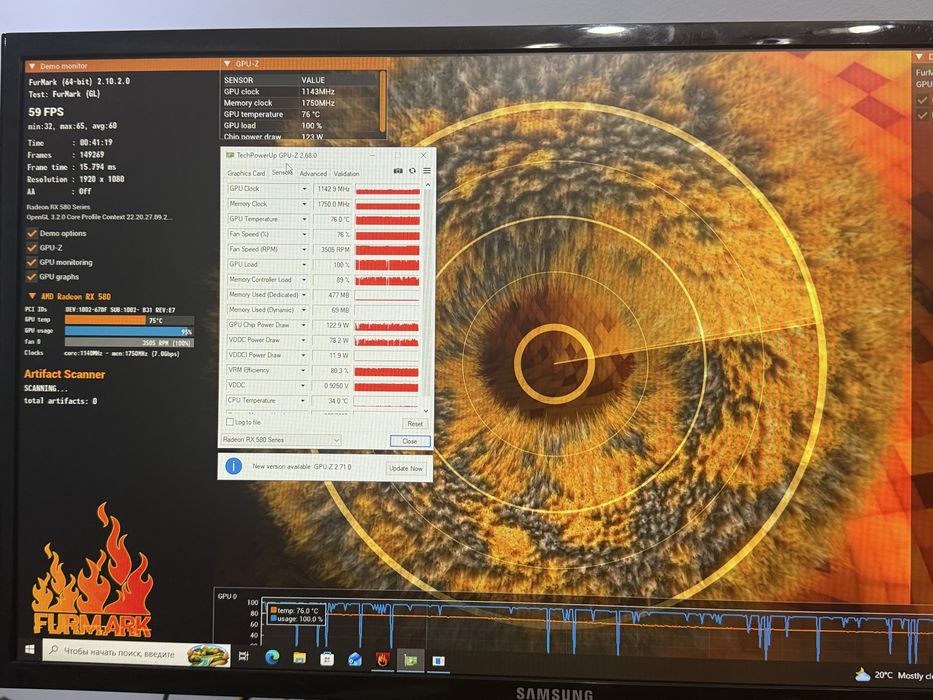Image resolution: width=933 pixels, height=700 pixels.
Task: Click the last running app taskbar icon
Action: [439, 661]
